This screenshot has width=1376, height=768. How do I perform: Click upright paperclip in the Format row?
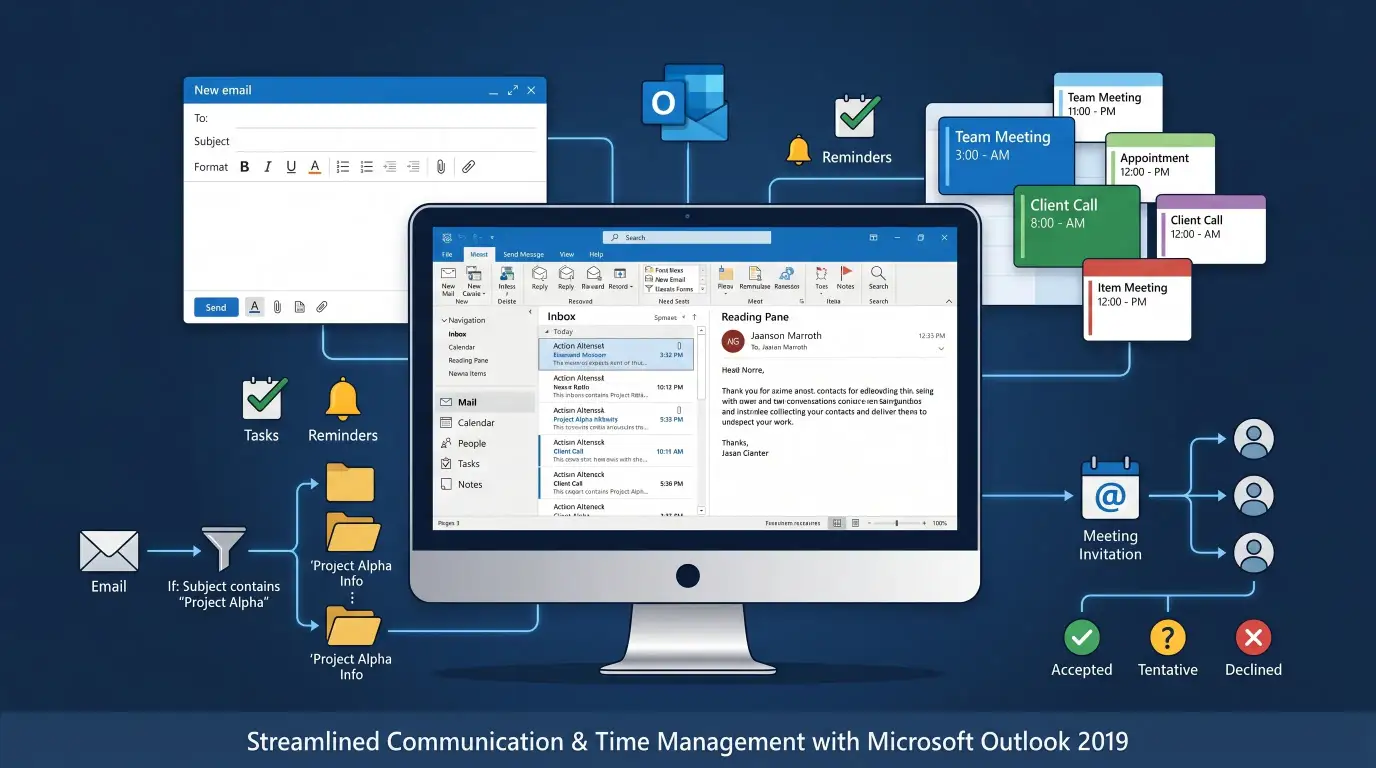coord(440,167)
